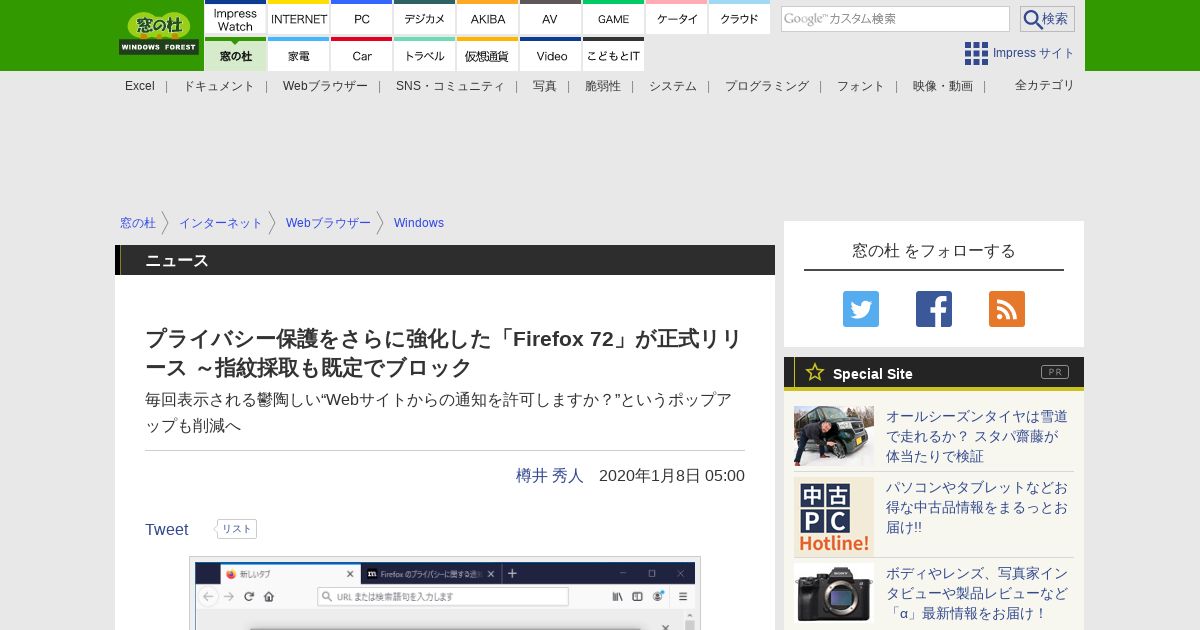Go to the 脆弱性 category
Image resolution: width=1200 pixels, height=630 pixels.
pos(603,86)
